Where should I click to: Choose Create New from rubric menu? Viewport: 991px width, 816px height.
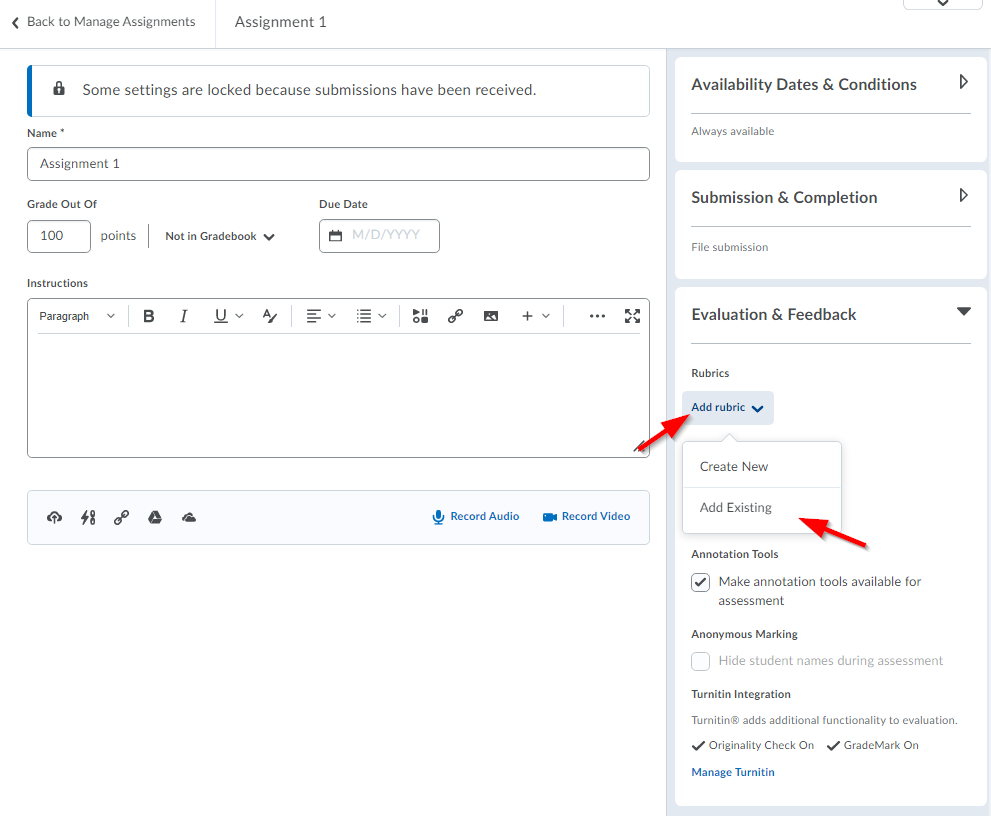tap(734, 466)
